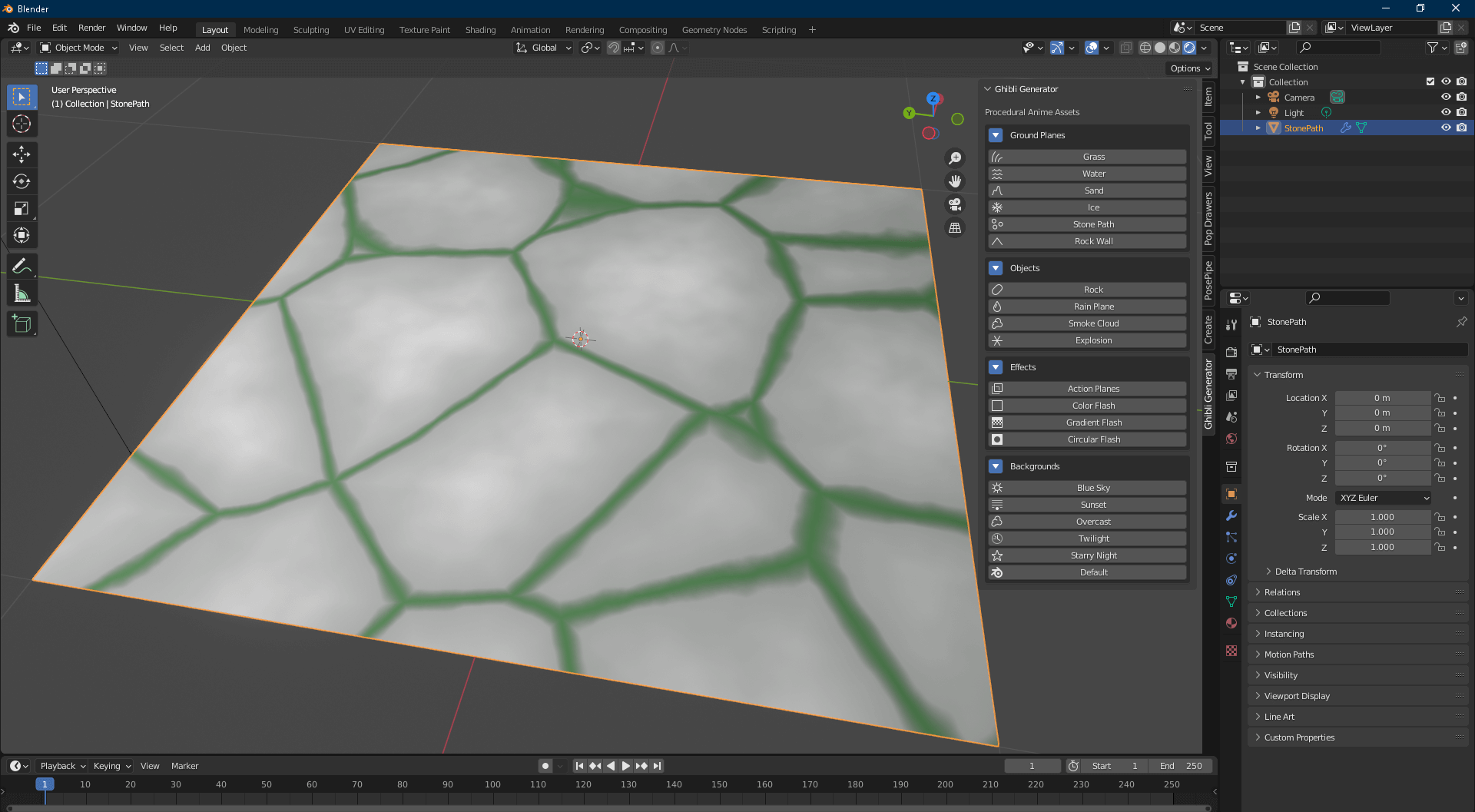Toggle camera view icon in viewport

[x=955, y=204]
